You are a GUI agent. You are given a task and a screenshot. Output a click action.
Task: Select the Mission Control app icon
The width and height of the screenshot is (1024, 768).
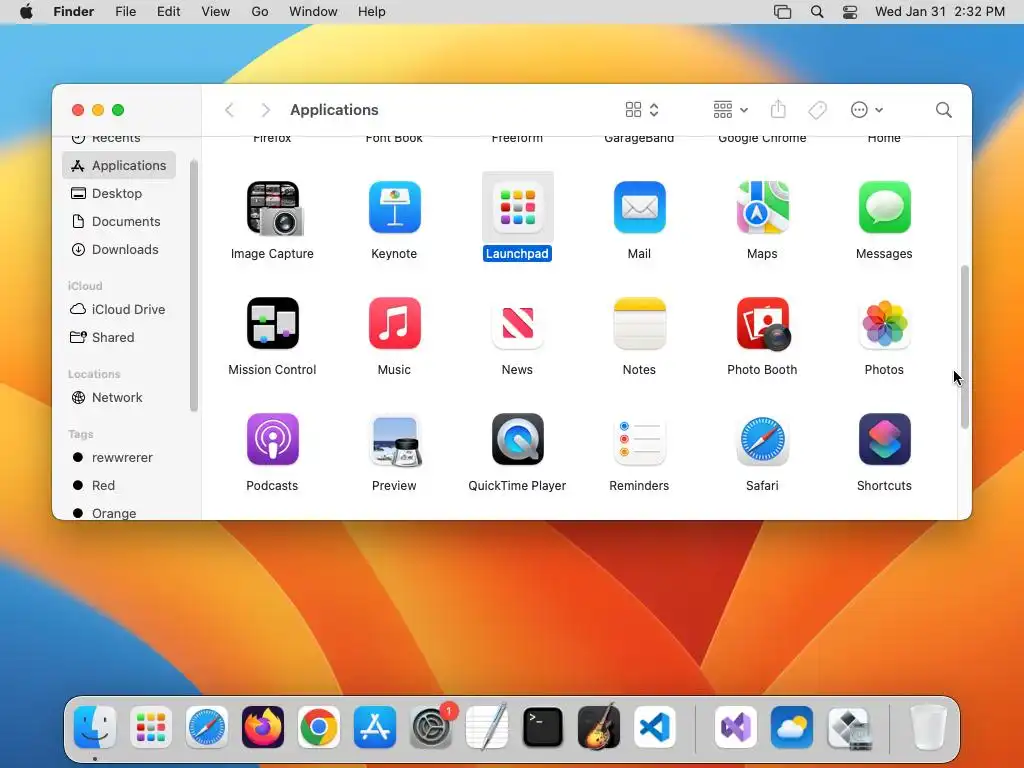coord(272,323)
